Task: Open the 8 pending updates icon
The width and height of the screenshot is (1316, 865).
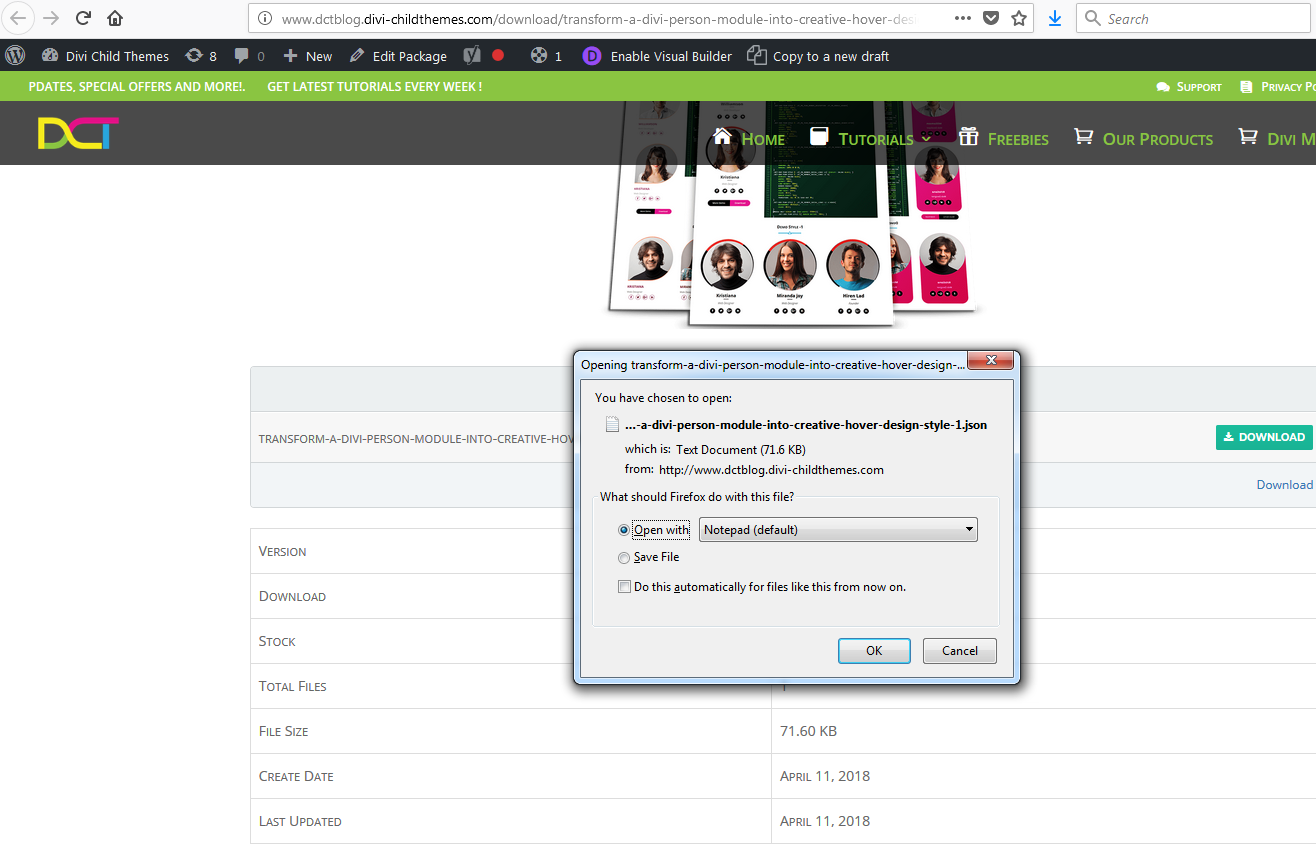Action: click(x=201, y=56)
